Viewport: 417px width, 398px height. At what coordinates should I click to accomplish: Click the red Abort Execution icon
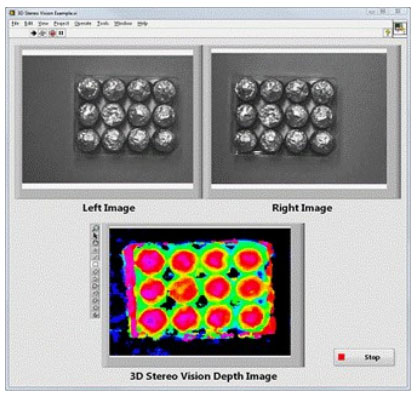[52, 33]
